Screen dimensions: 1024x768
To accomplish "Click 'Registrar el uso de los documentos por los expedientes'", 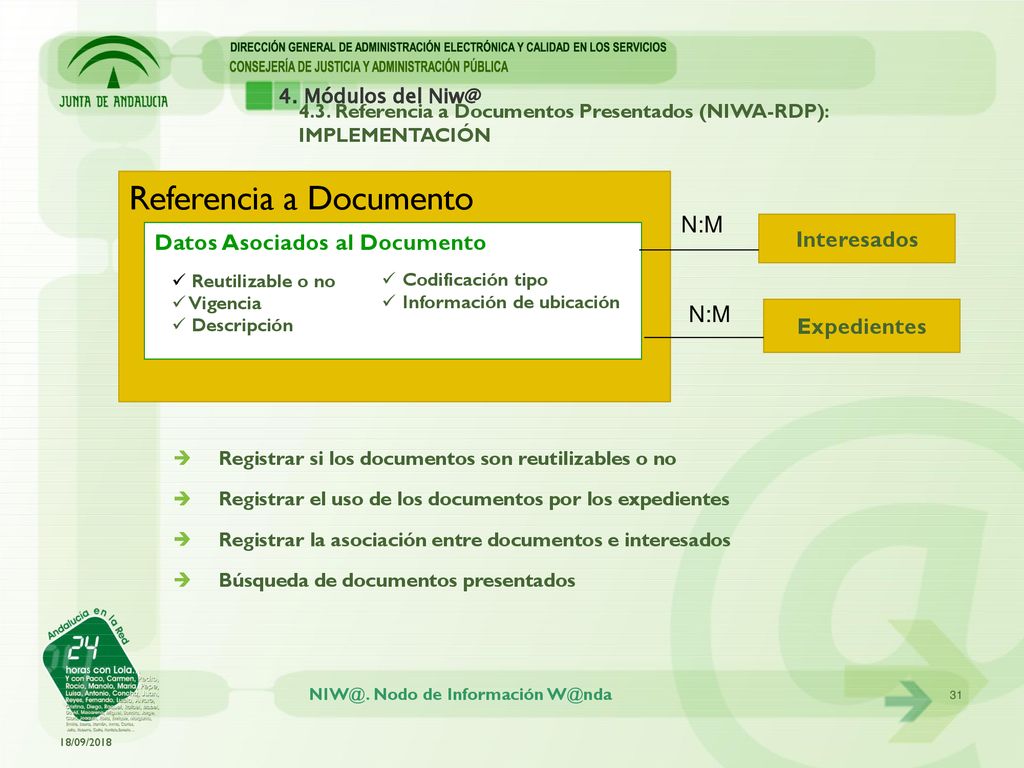I will click(474, 499).
